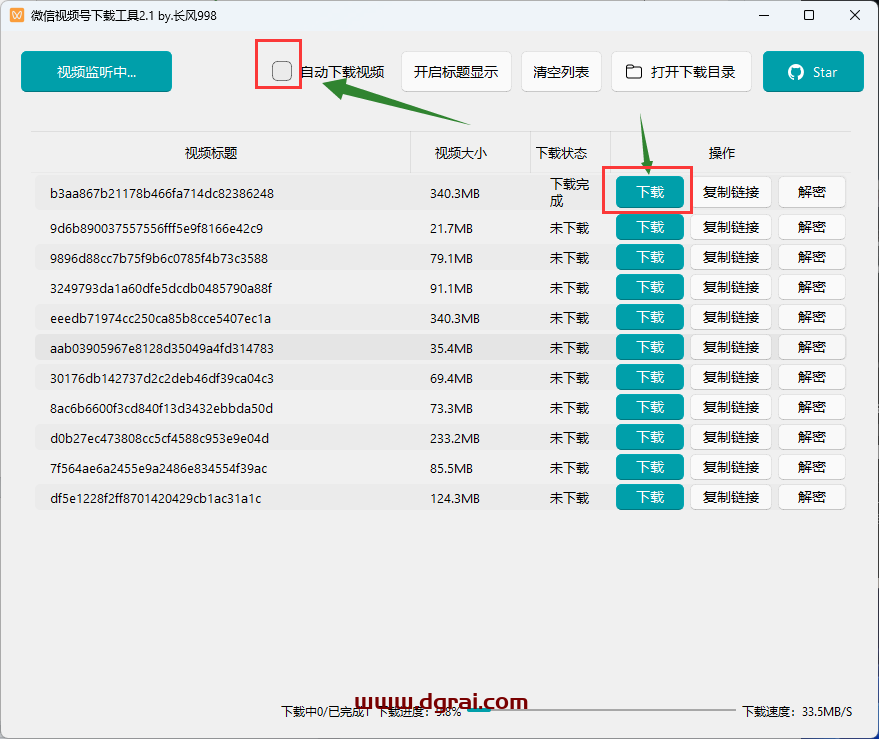
Task: Select title aab03905967e8128d35049a4fd314783
Action: pyautogui.click(x=162, y=349)
